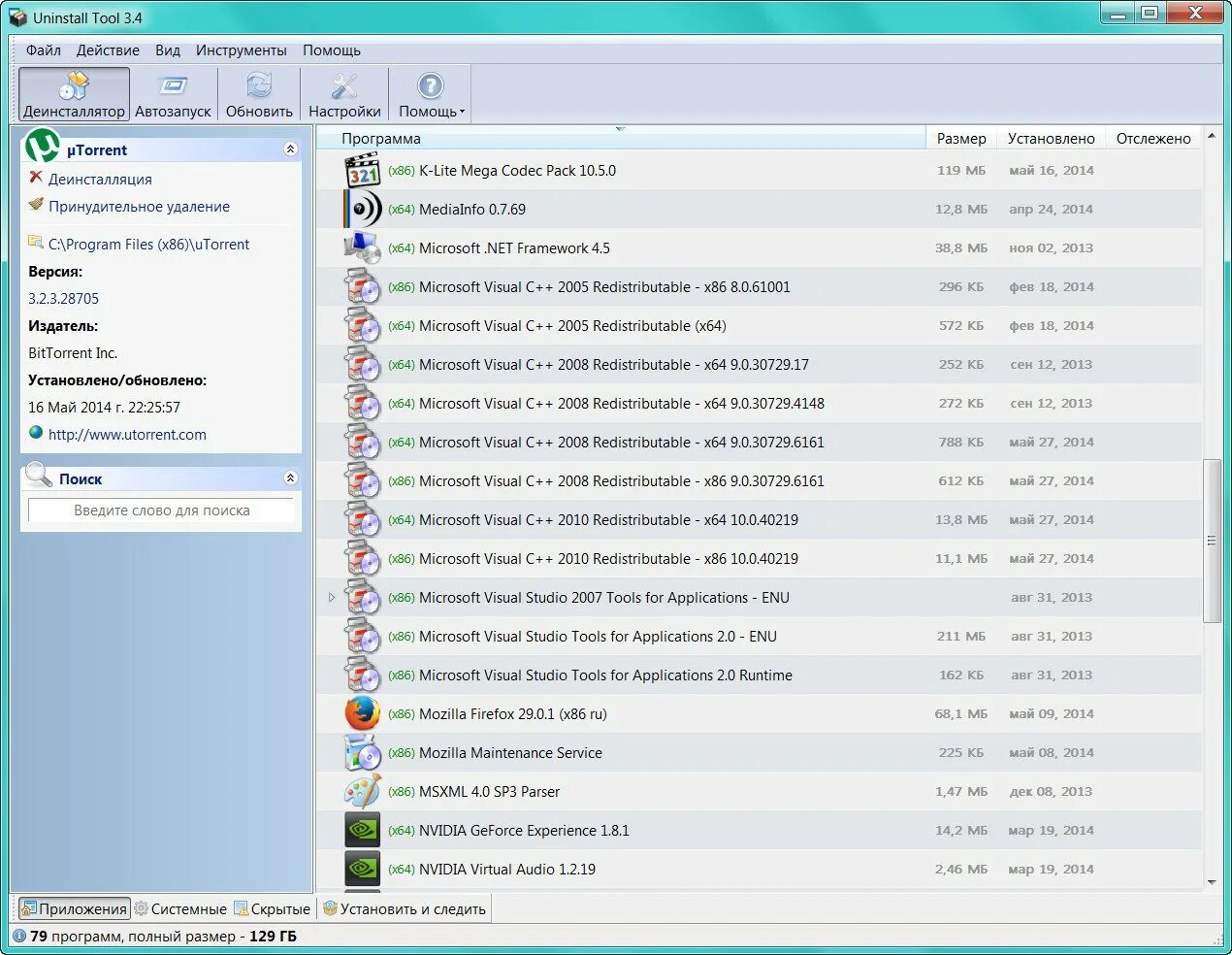Screen dimensions: 1232x955
Task: Click the list scrollbar down arrow
Action: (1212, 881)
